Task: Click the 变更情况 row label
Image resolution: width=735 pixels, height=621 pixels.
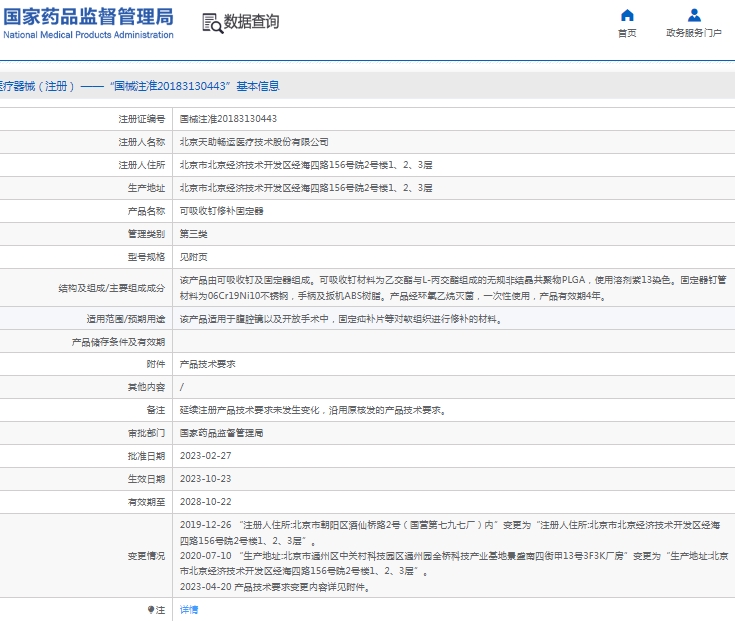Action: [x=146, y=556]
